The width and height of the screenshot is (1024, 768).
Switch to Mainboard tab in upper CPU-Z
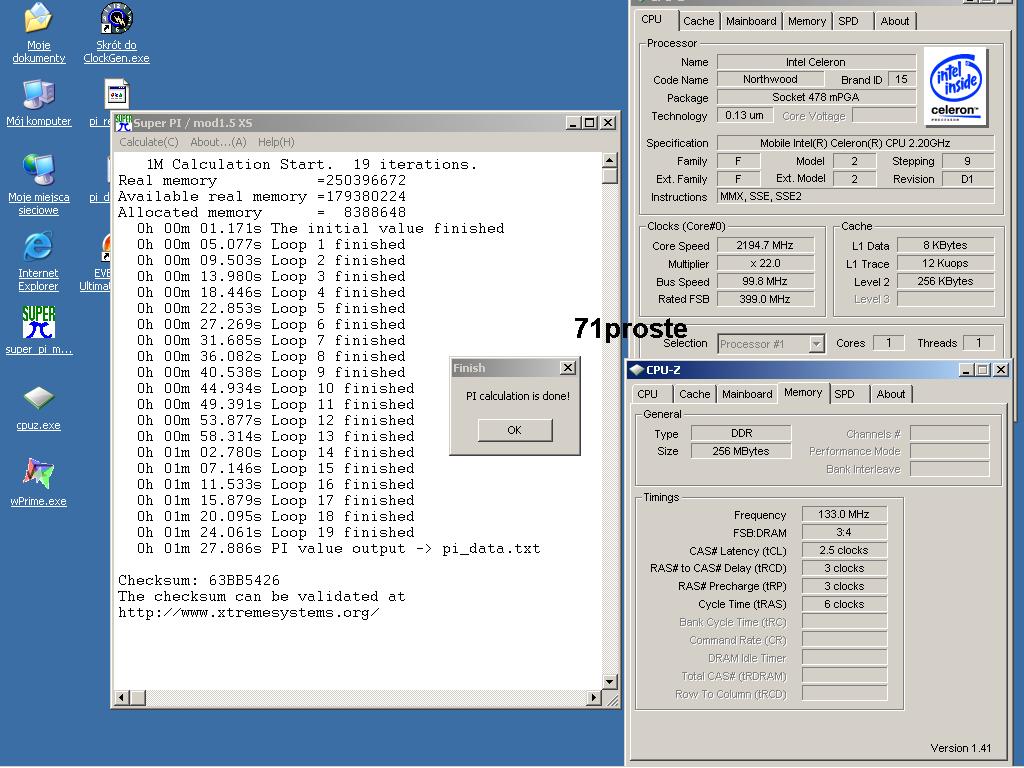(x=751, y=21)
